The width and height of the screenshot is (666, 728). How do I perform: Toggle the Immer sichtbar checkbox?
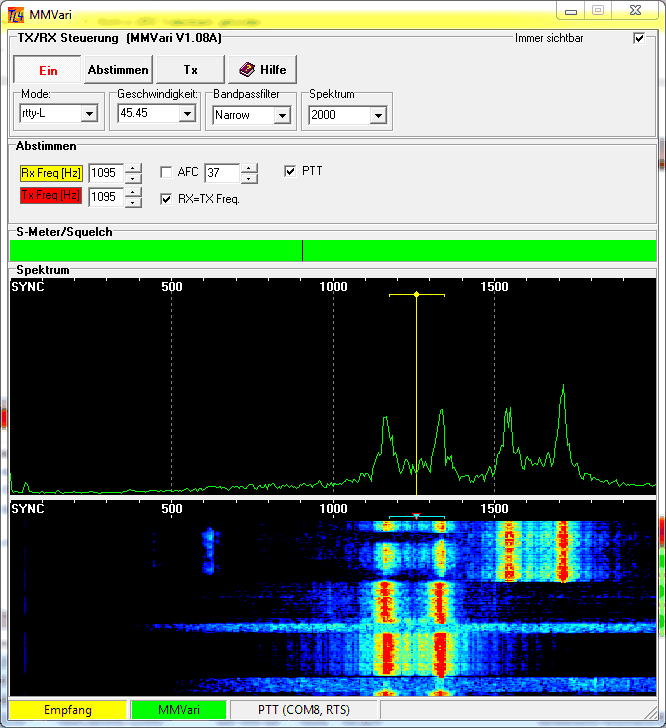click(x=639, y=38)
